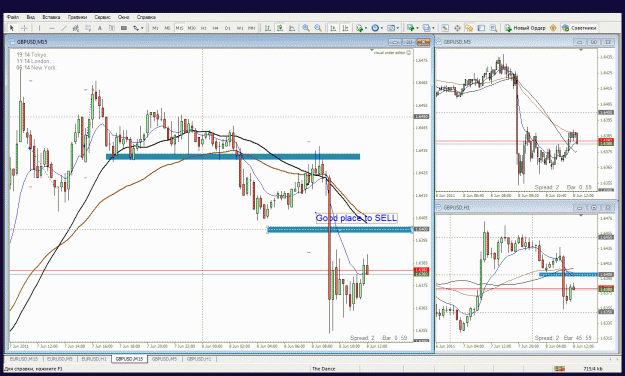This screenshot has height=376, width=625.
Task: Open the Navigator panel icon
Action: (469, 28)
